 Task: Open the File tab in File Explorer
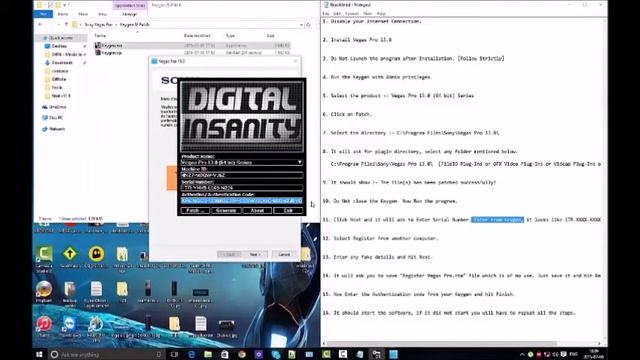(43, 14)
